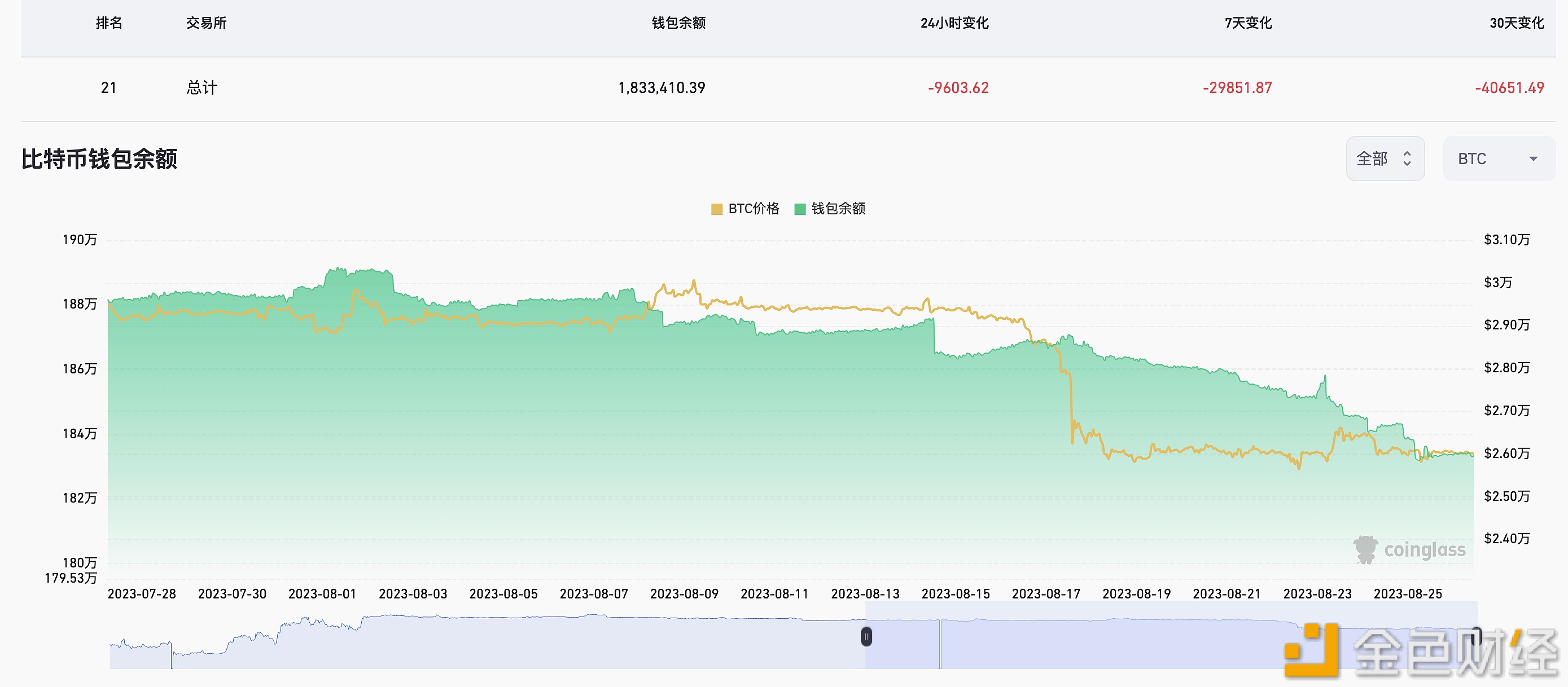Click the 190万 left axis label
The width and height of the screenshot is (1568, 687).
click(80, 240)
